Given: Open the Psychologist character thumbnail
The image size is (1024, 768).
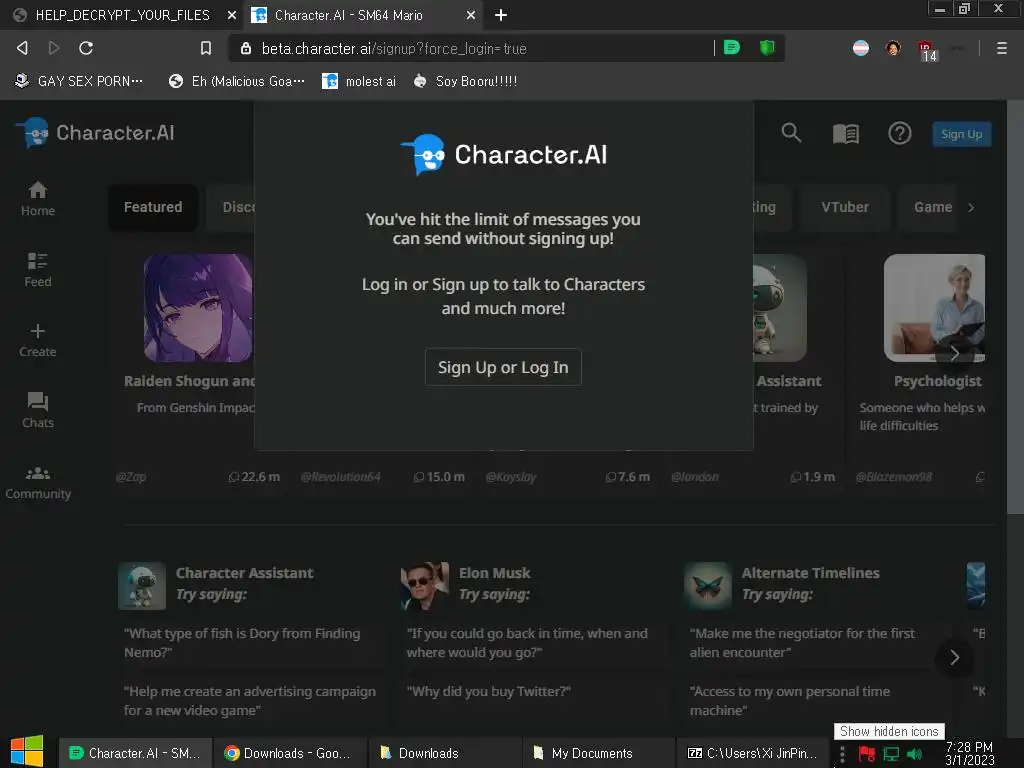Looking at the screenshot, I should point(935,308).
